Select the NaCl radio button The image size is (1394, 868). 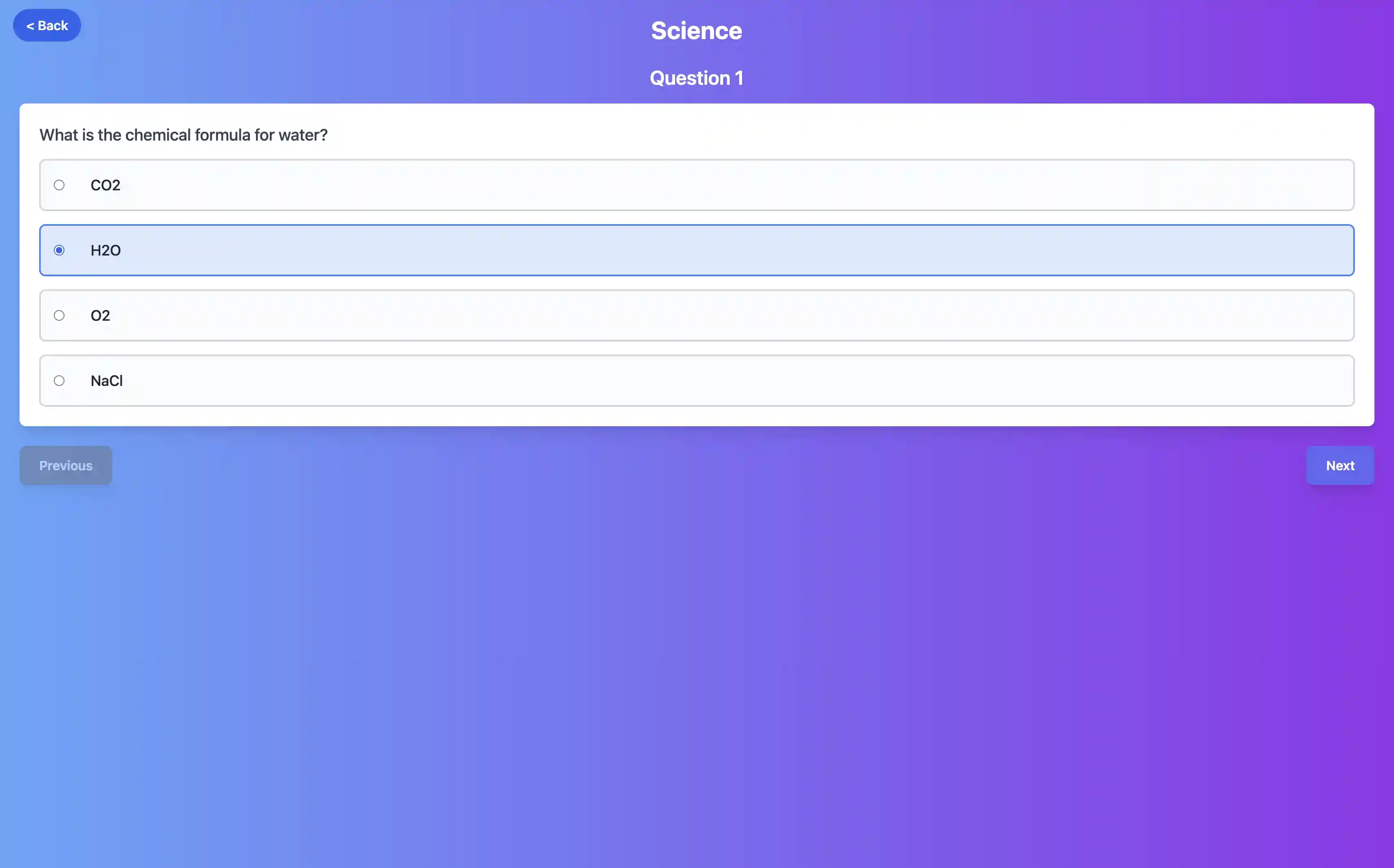click(60, 381)
